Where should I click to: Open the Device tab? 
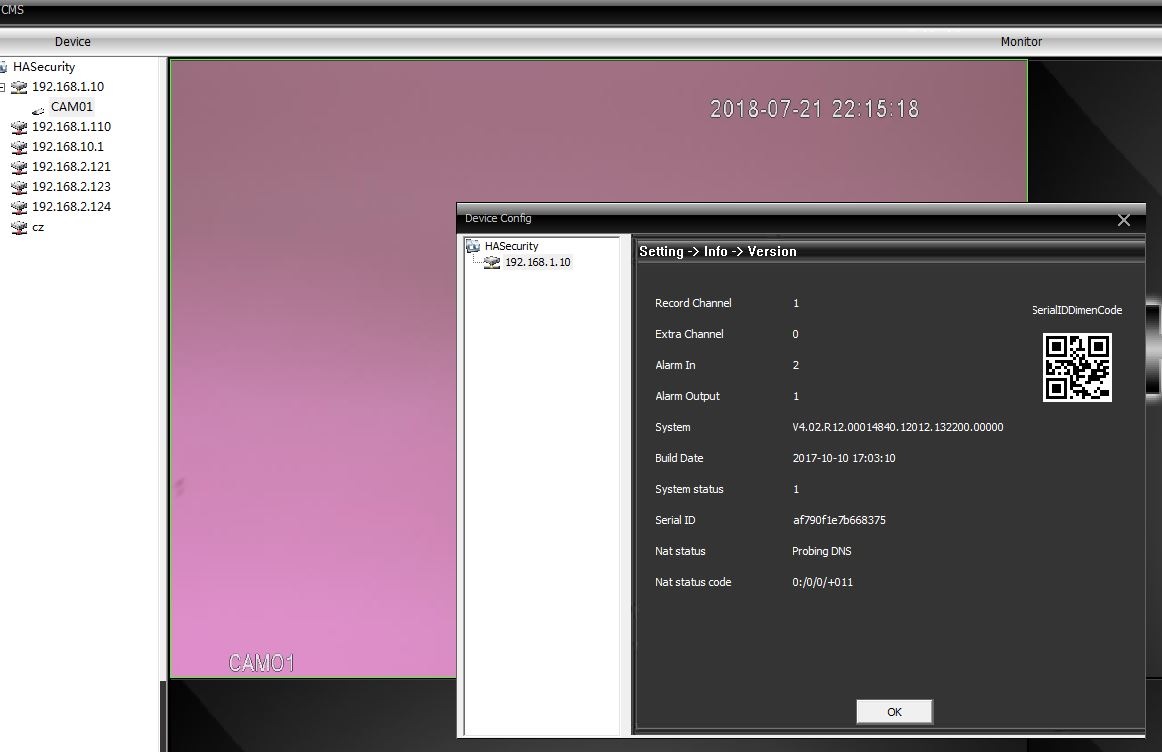(72, 42)
